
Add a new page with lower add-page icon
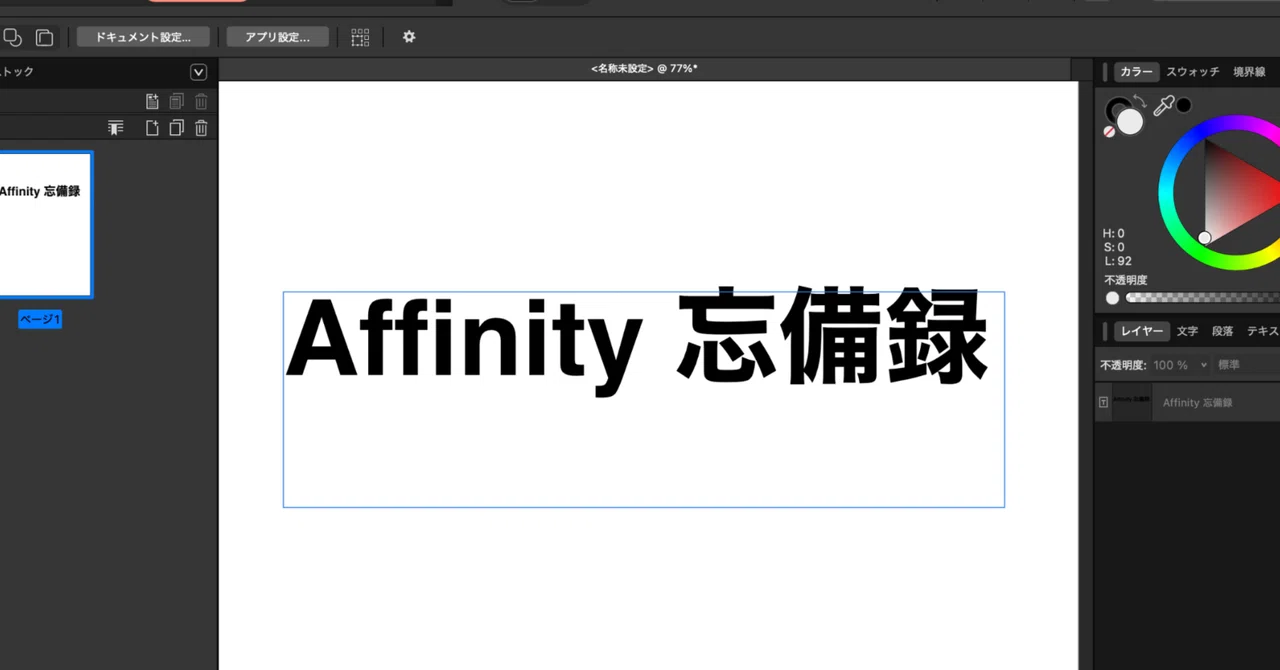click(152, 128)
